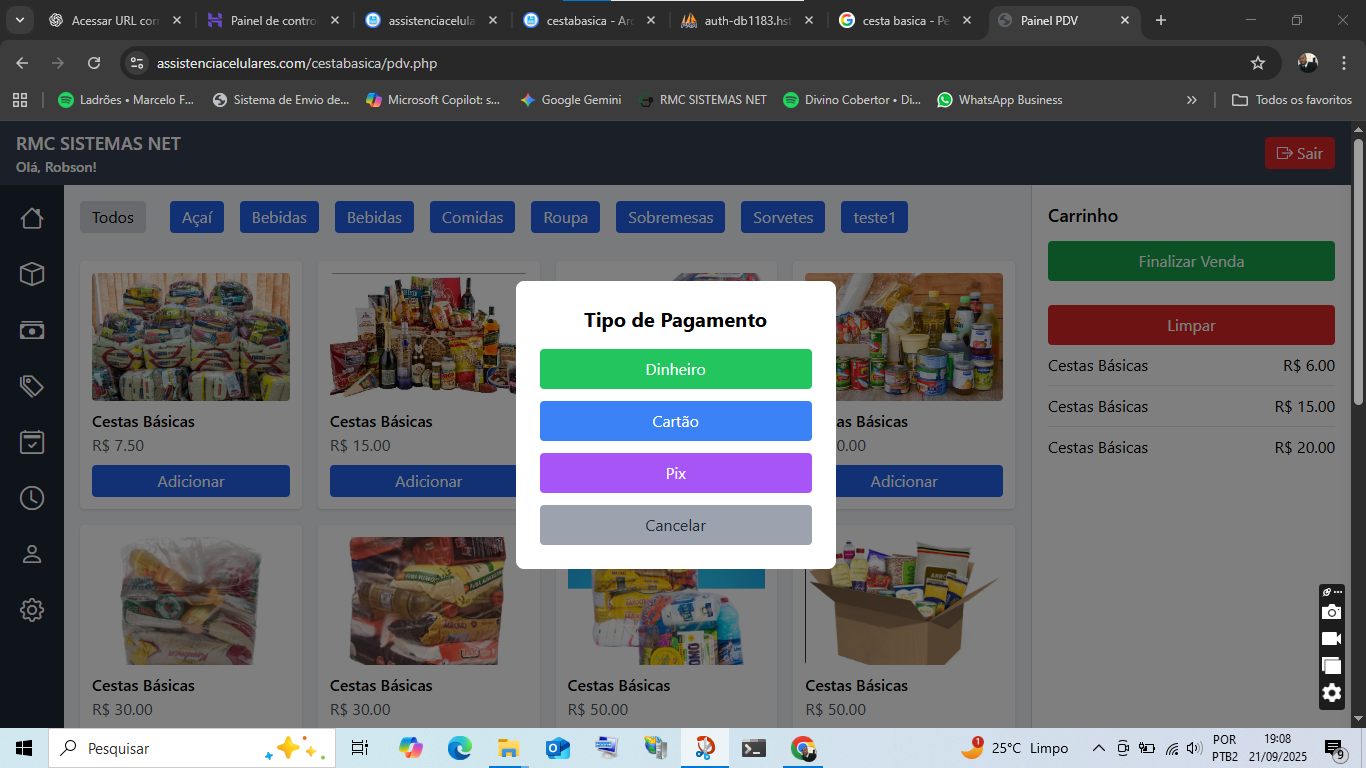Open the user profile icon in sidebar
The height and width of the screenshot is (768, 1366).
coord(32,554)
